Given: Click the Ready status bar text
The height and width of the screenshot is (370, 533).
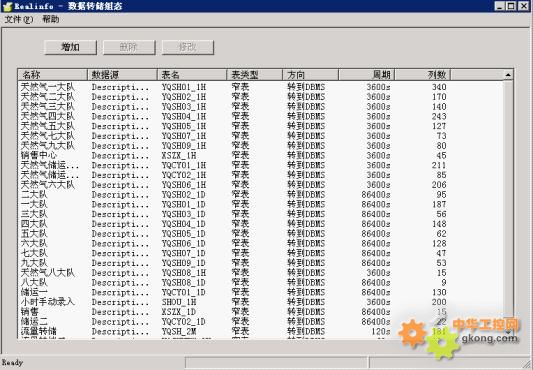Looking at the screenshot, I should 13,363.
